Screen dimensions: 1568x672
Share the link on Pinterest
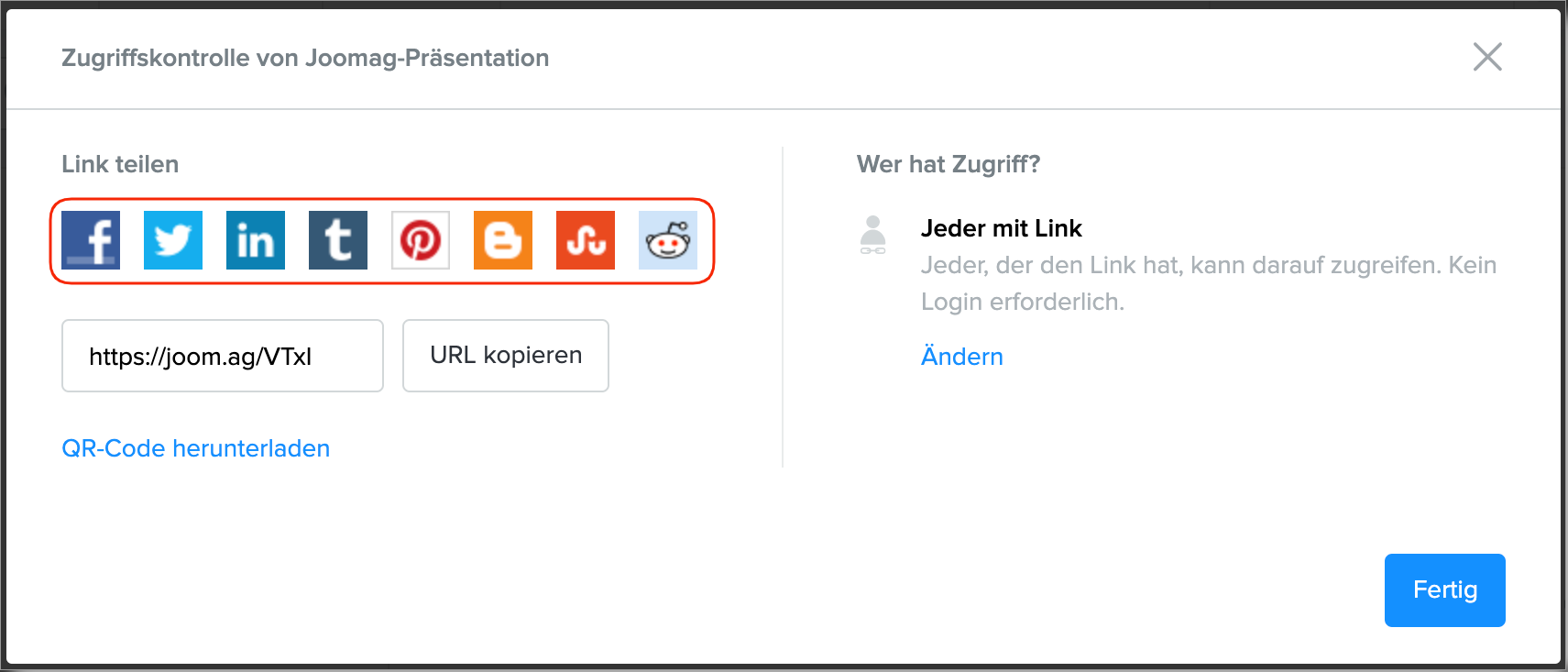(x=421, y=240)
